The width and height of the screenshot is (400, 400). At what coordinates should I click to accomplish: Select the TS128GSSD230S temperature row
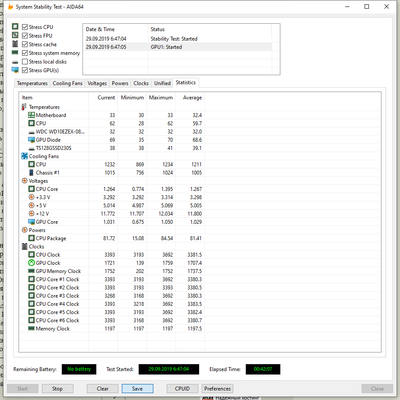point(112,148)
